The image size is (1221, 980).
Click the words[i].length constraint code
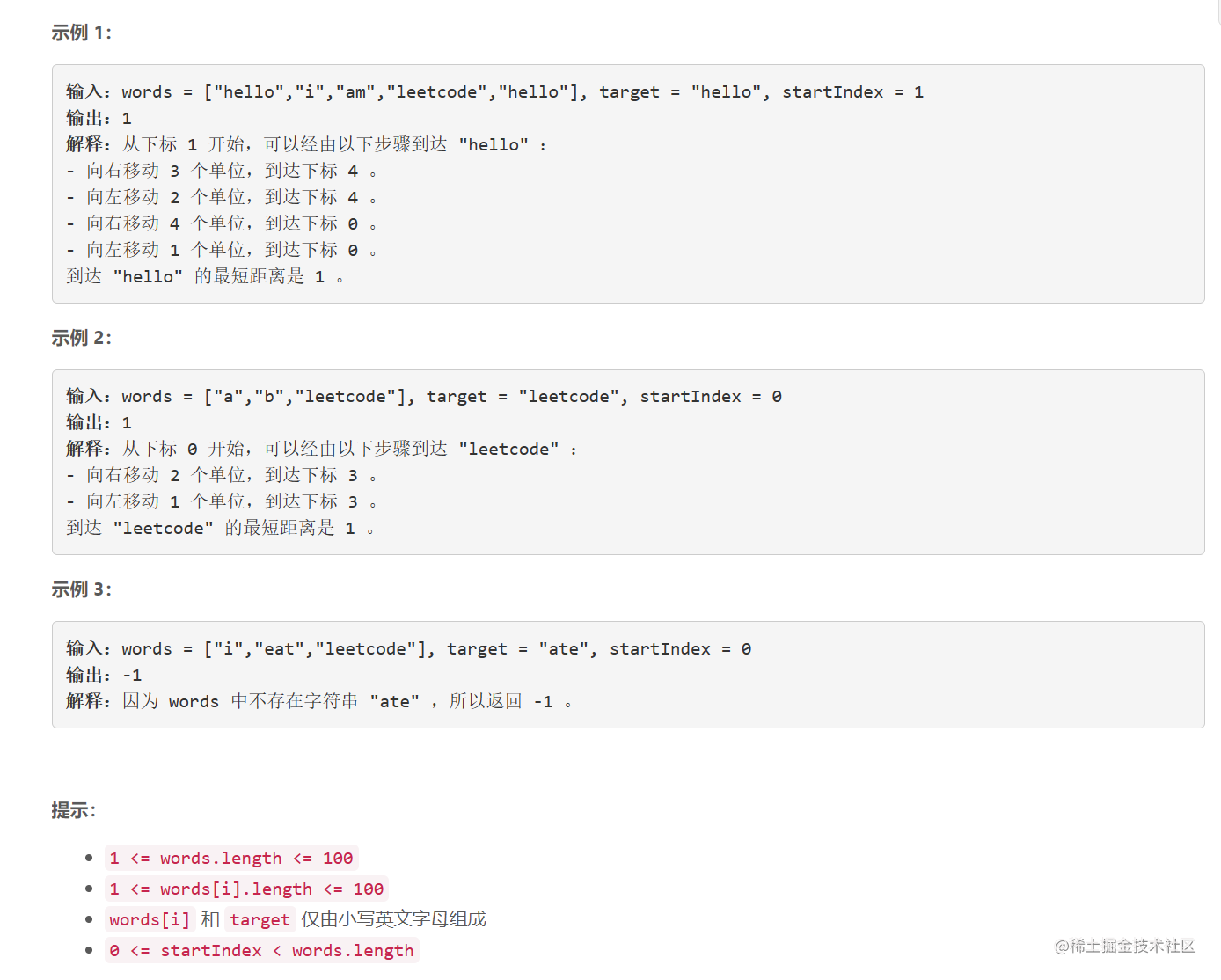(x=246, y=889)
